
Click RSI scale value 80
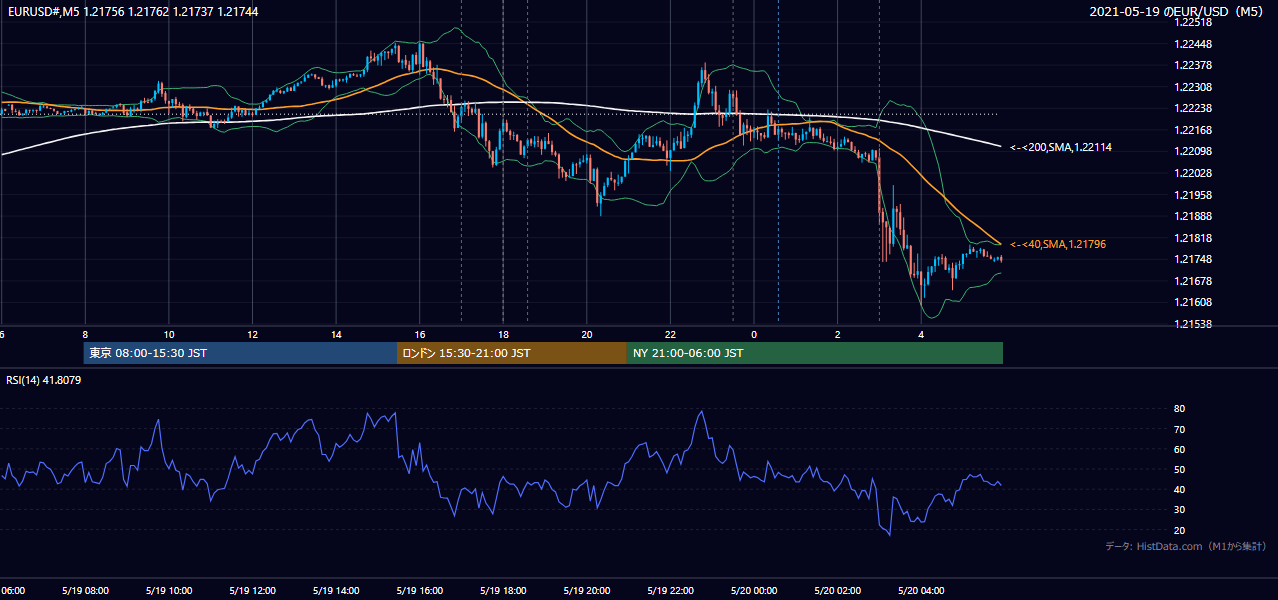1180,409
